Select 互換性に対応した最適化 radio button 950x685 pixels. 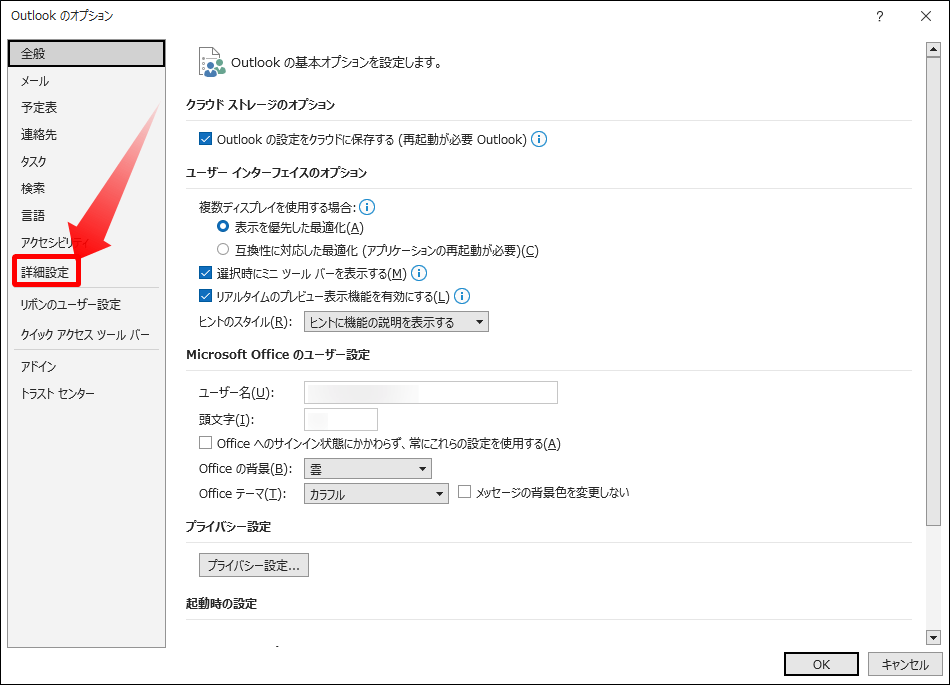[223, 250]
